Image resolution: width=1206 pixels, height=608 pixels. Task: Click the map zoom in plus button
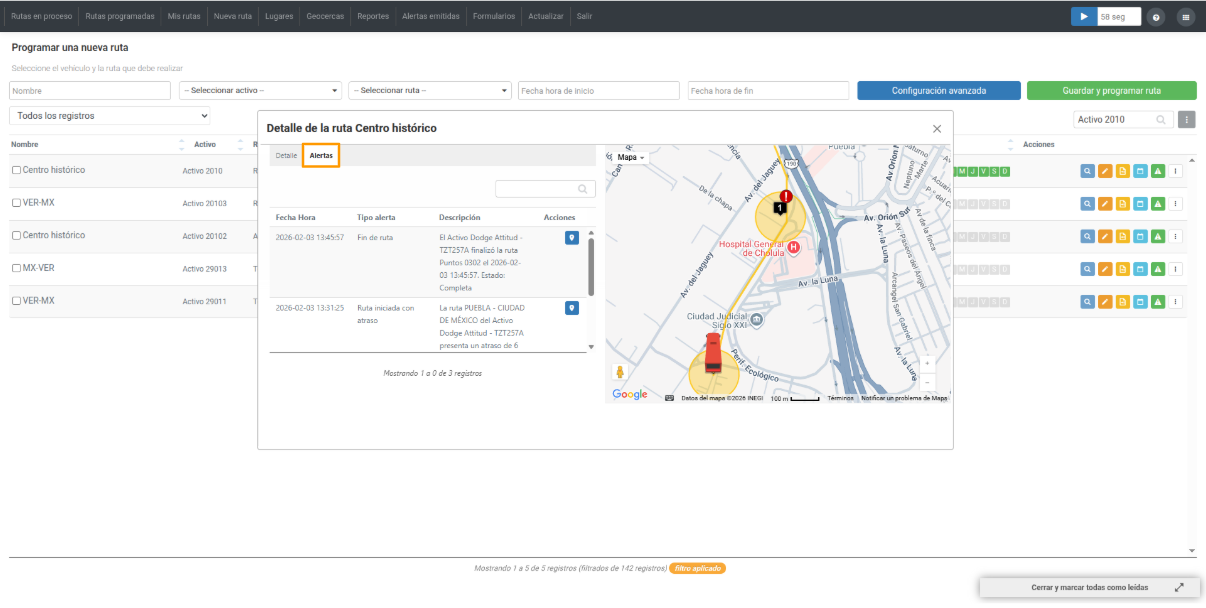(927, 363)
